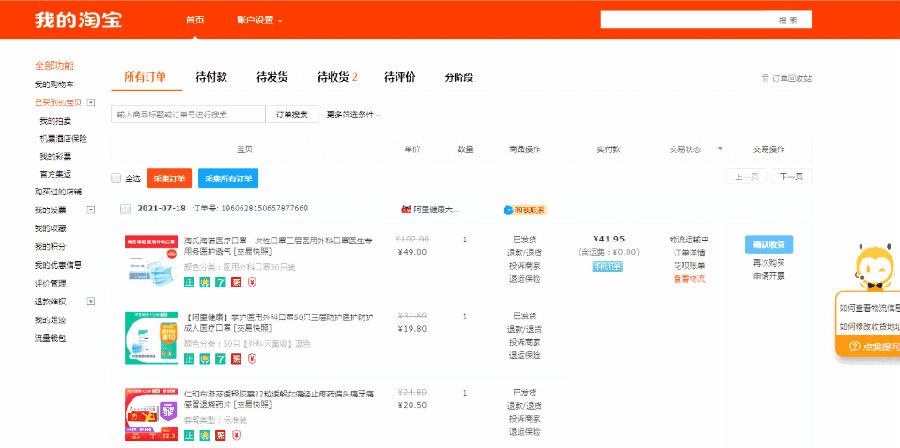Viewport: 900px width, 448px height.
Task: Click the 手机订单 badge under the price
Action: click(606, 267)
